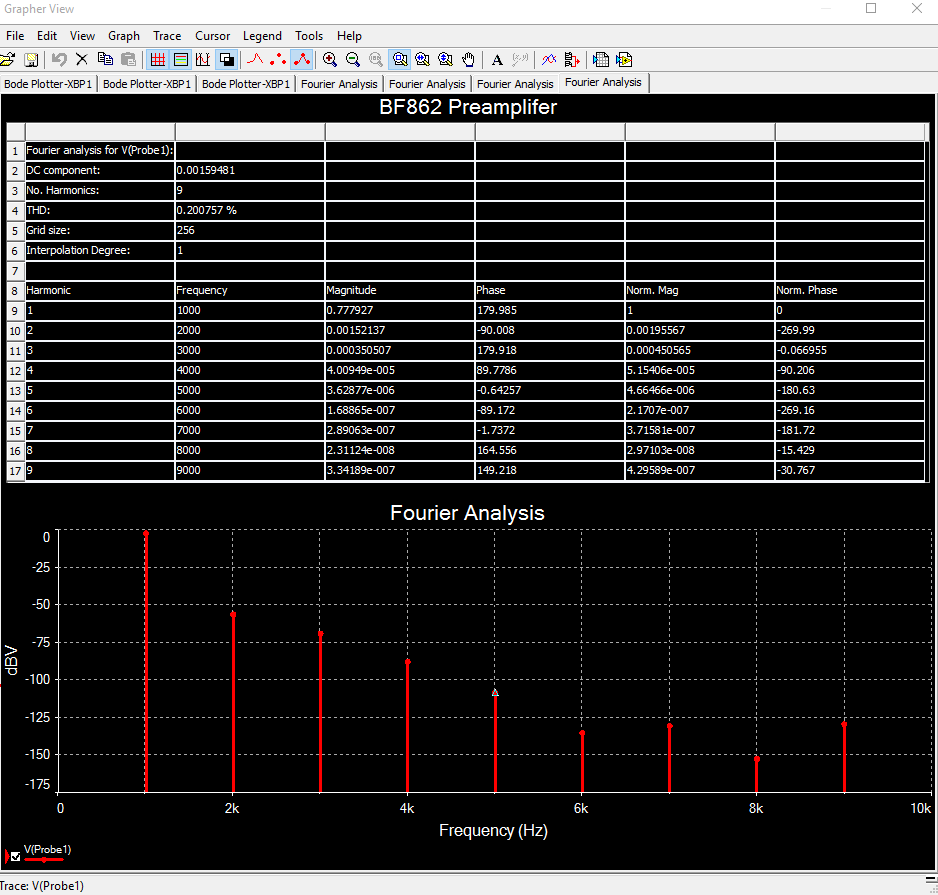This screenshot has height=895, width=938.
Task: Select magnitude cell 1.68865e-007
Action: [400, 410]
